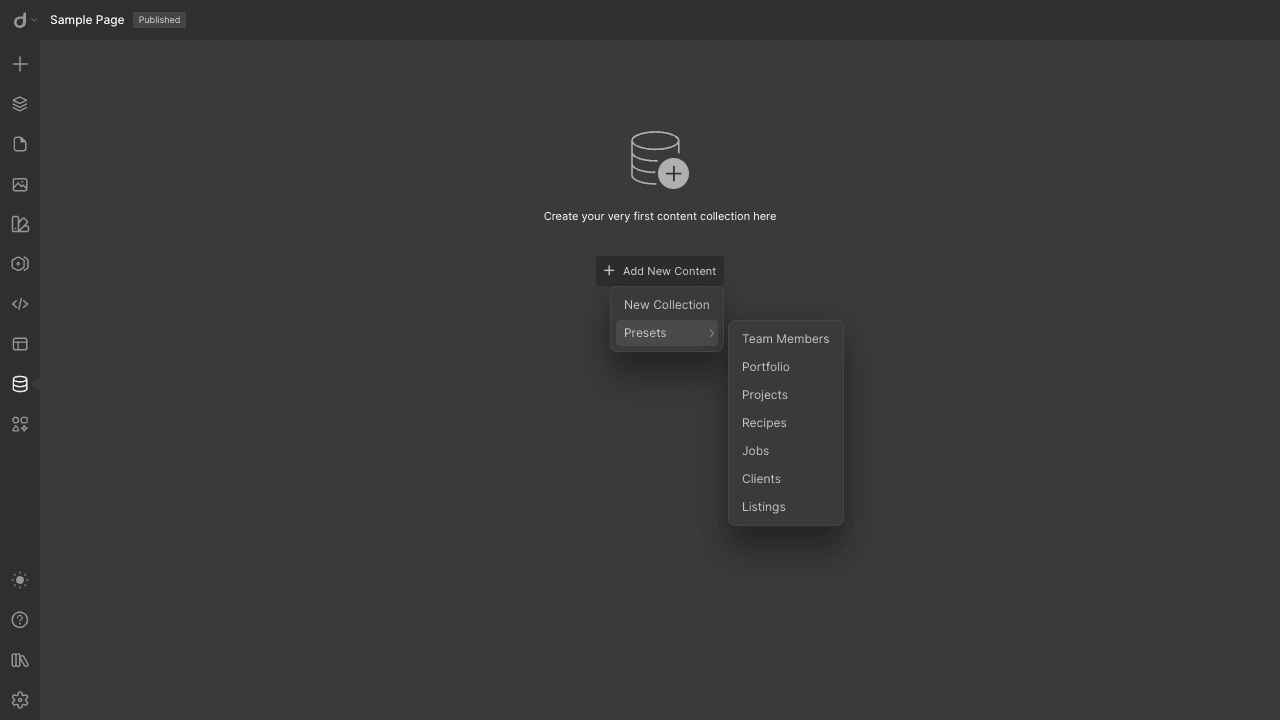
Task: Select the Clients preset
Action: coord(786,479)
